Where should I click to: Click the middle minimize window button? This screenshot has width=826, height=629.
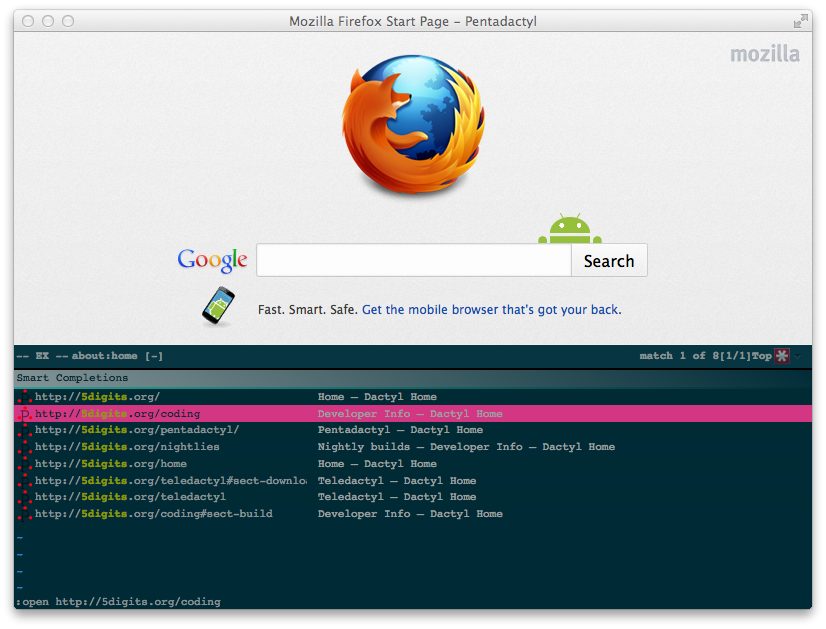[48, 21]
